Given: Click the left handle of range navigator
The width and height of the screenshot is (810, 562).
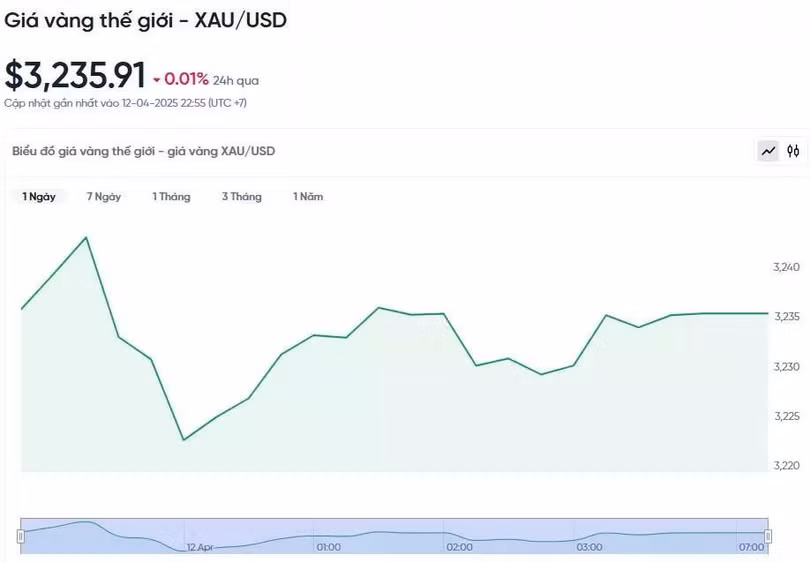Looking at the screenshot, I should click(x=20, y=537).
